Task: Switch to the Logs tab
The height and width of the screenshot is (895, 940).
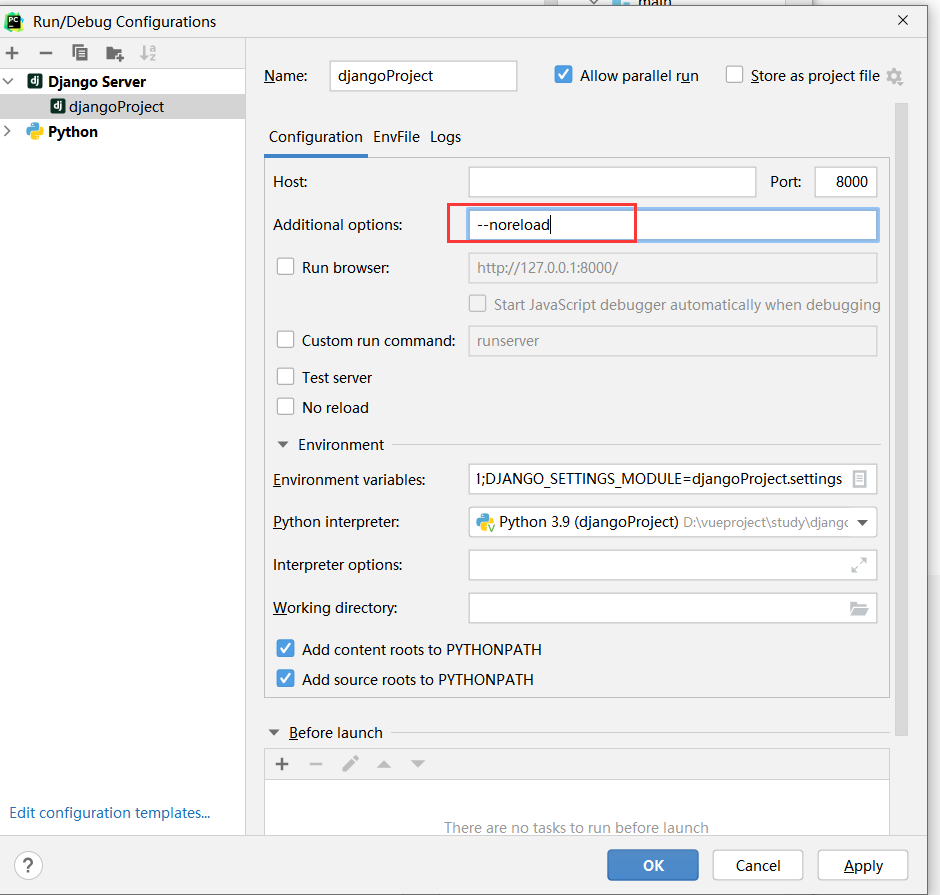Action: pyautogui.click(x=445, y=137)
